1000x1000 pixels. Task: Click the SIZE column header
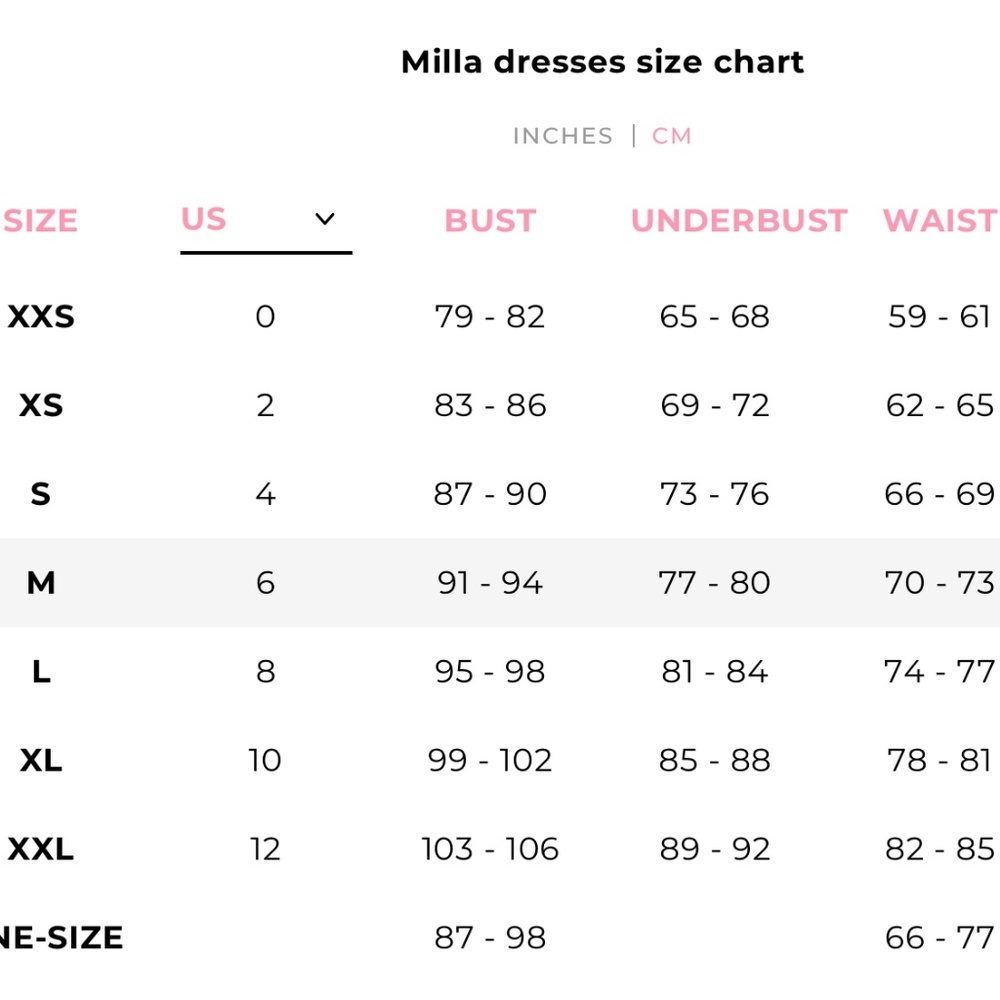(x=40, y=221)
